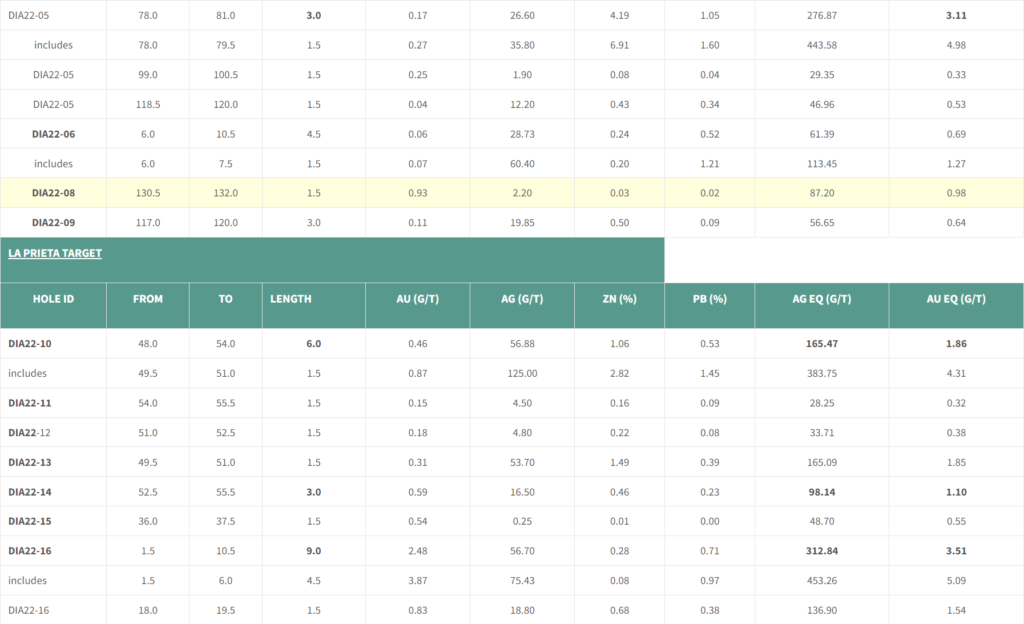Click the FROM column header
The height and width of the screenshot is (624, 1024).
tap(148, 298)
